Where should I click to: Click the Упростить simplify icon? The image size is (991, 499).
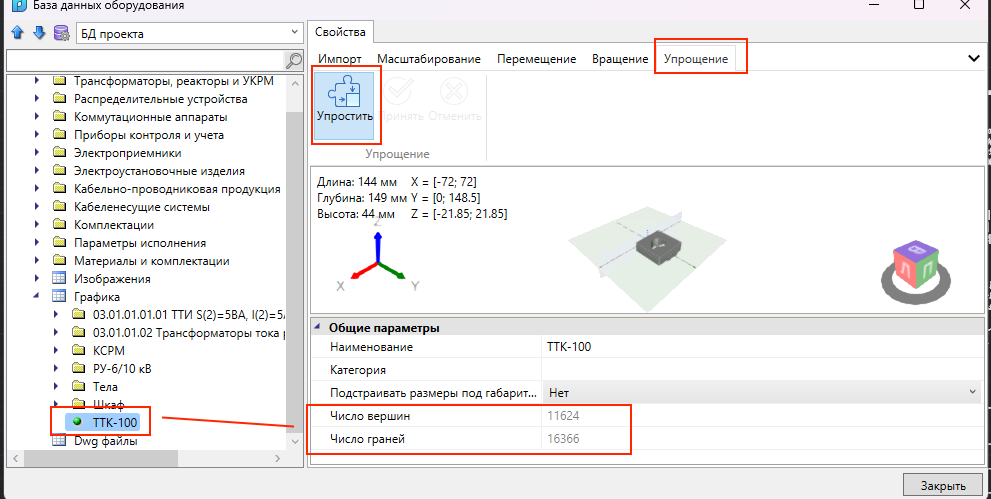(345, 98)
